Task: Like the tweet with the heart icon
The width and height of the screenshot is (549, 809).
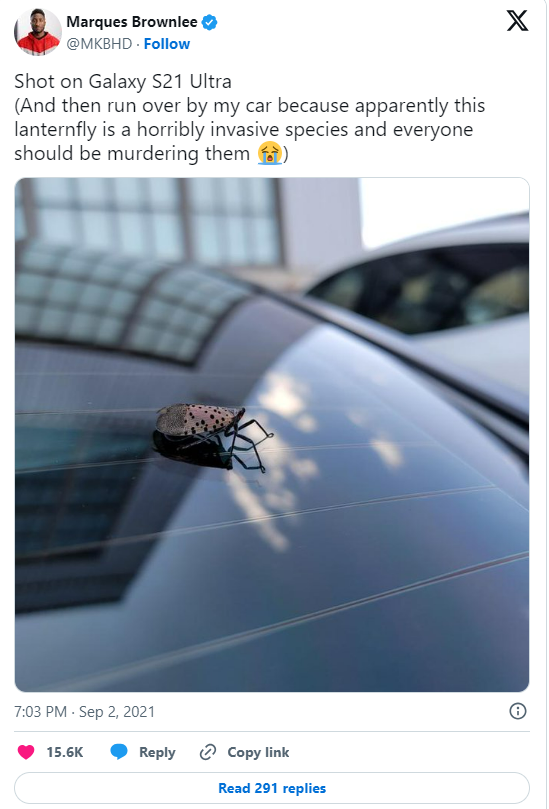Action: (x=26, y=752)
